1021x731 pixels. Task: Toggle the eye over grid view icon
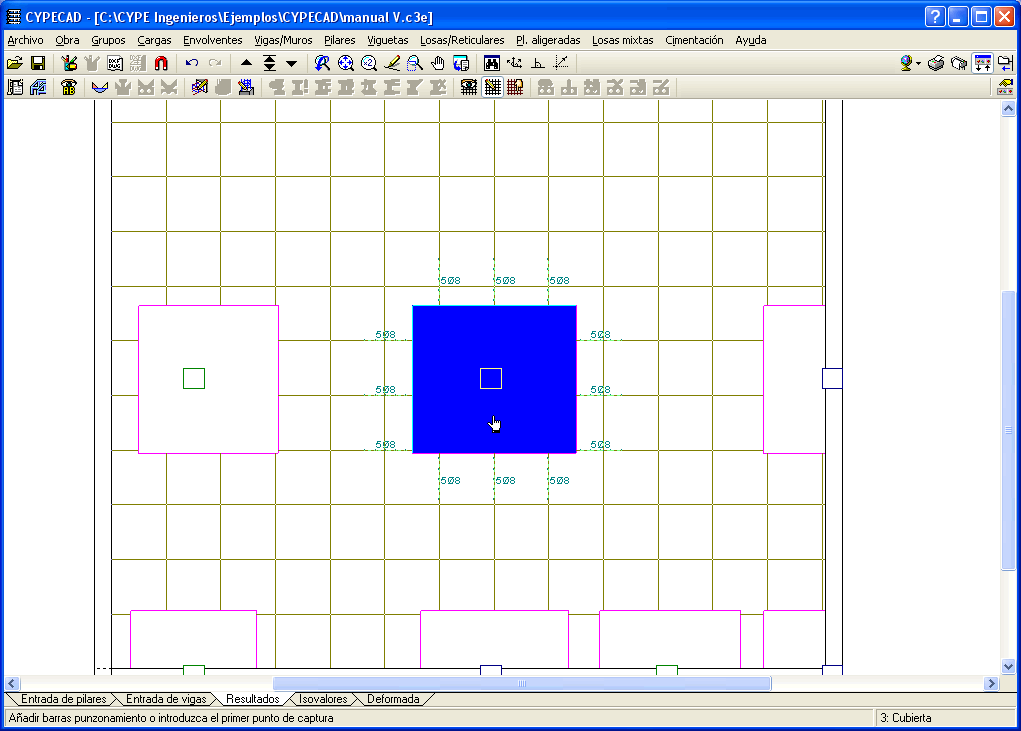click(x=469, y=87)
